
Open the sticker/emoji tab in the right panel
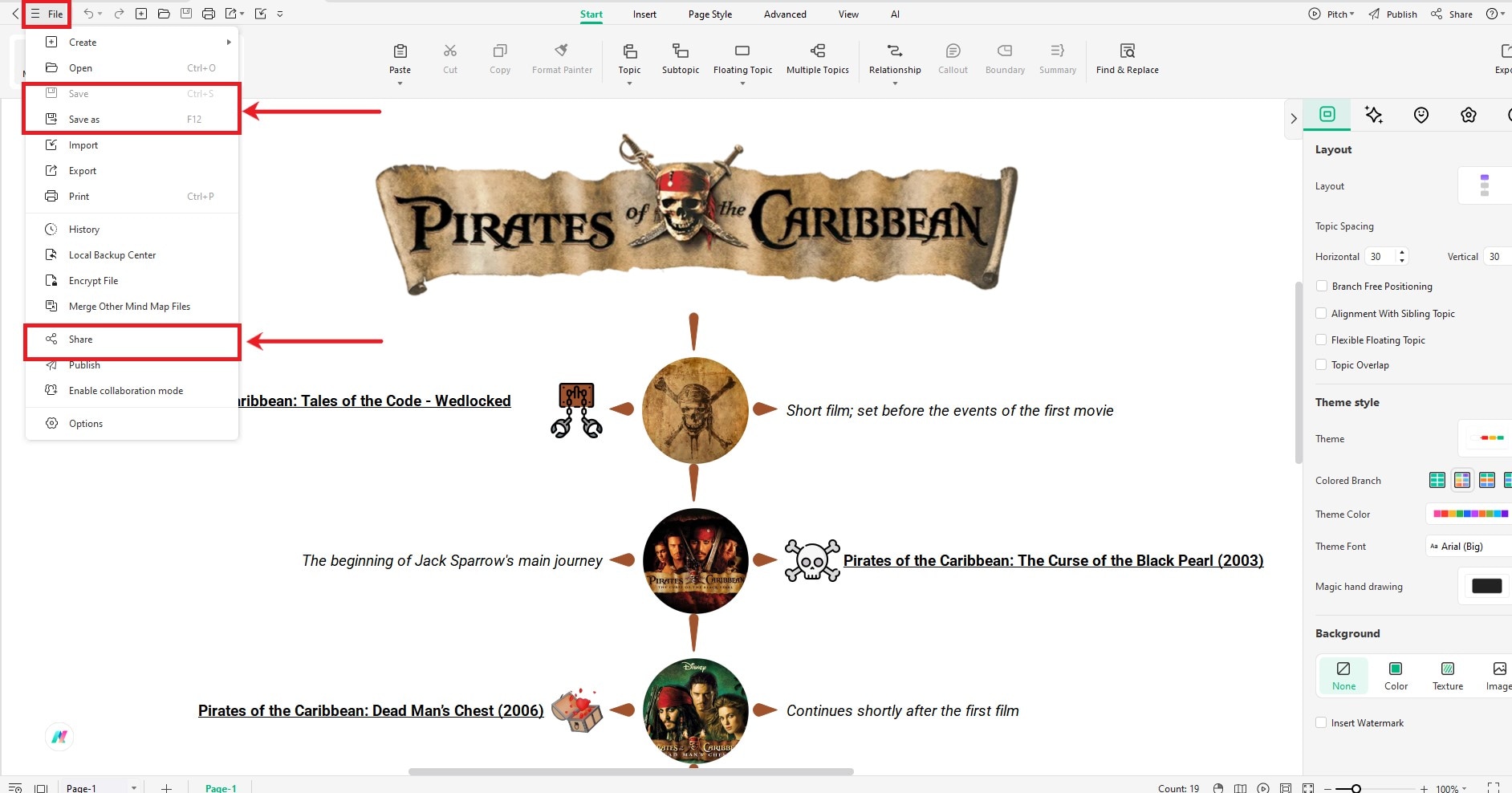pyautogui.click(x=1421, y=115)
